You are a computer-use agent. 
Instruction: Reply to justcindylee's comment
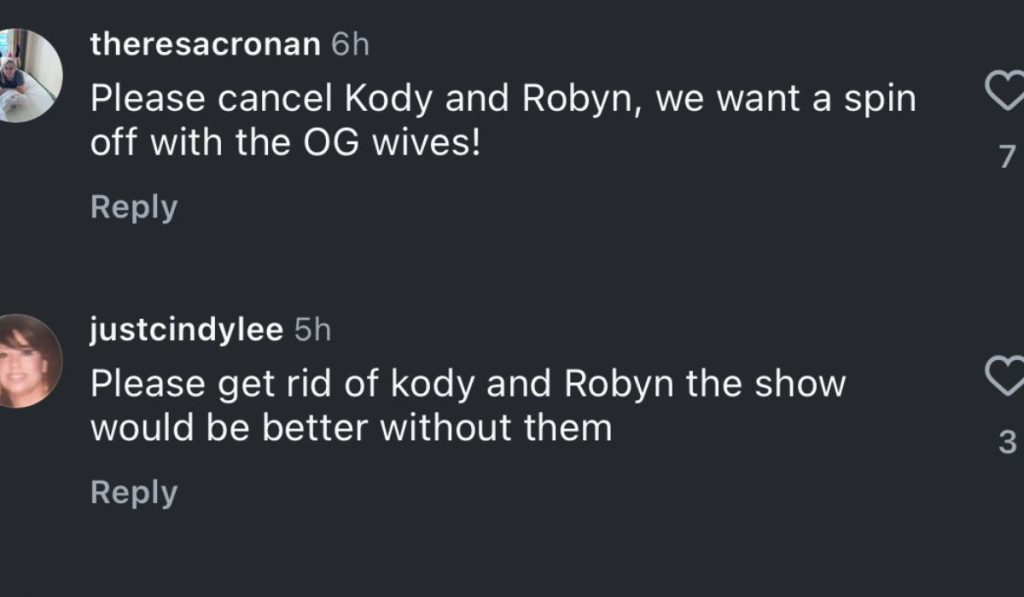point(133,492)
